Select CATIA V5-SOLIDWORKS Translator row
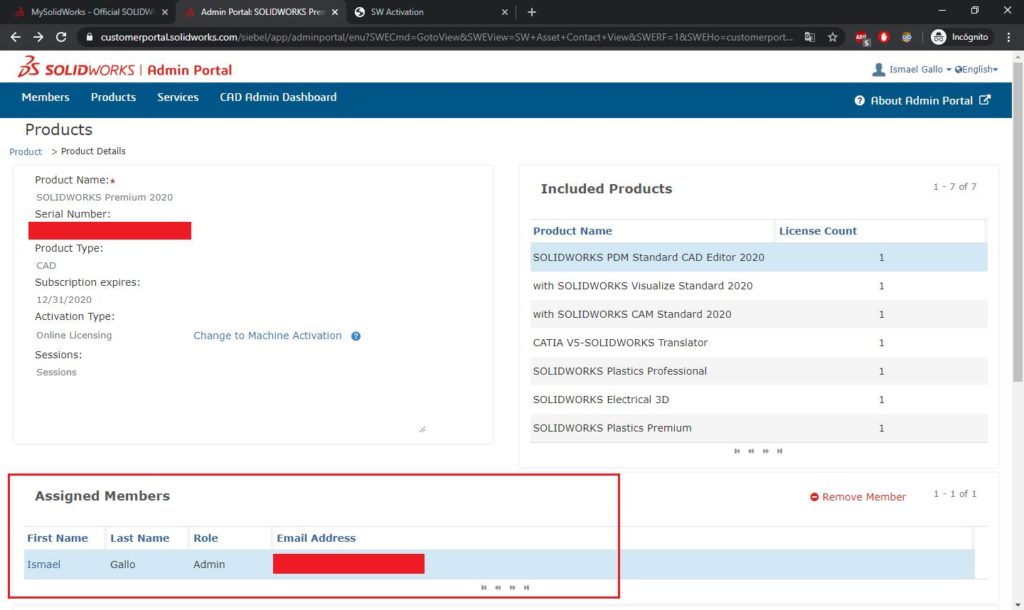 pos(758,343)
